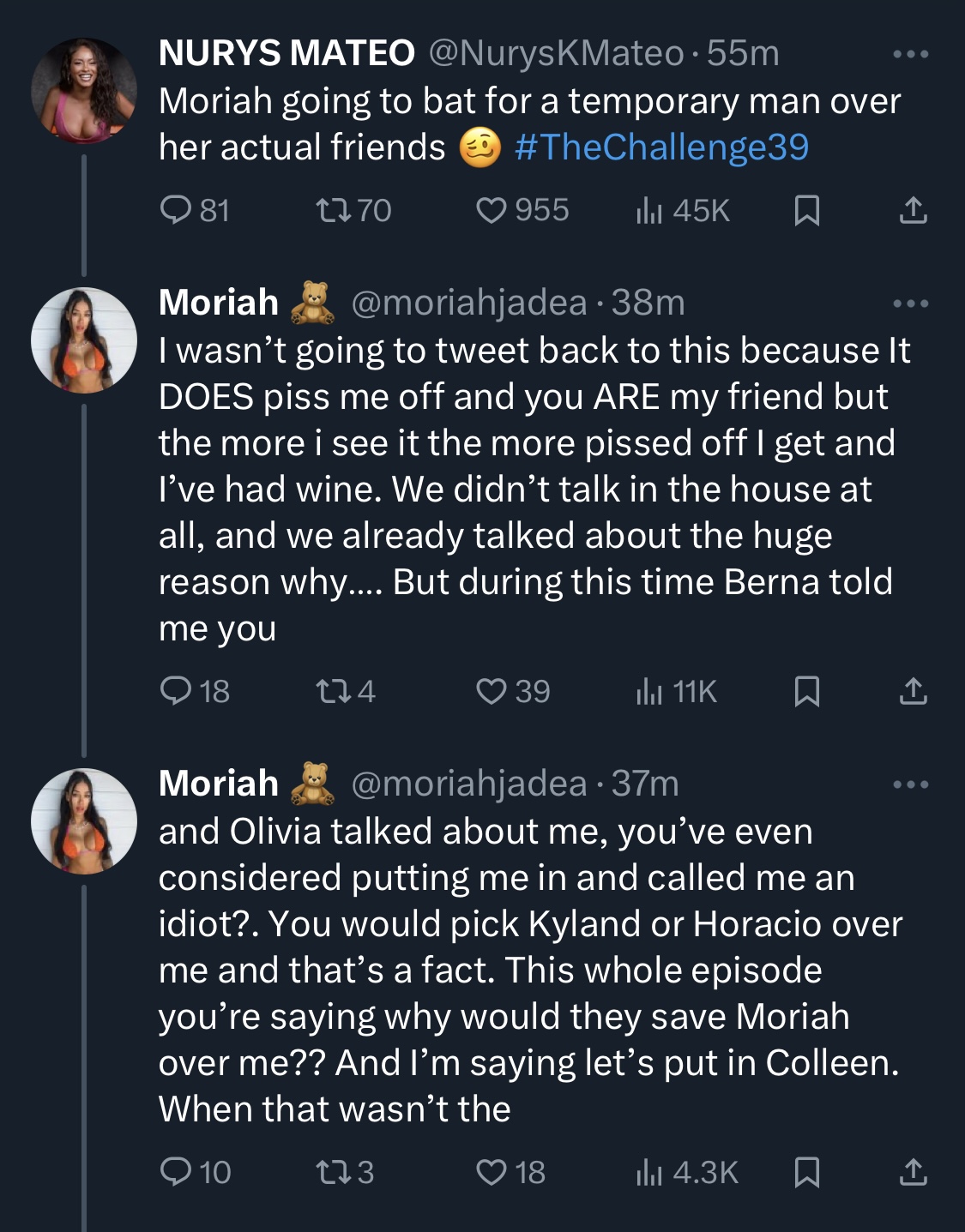Open Nurys Mateo's profile picture
965x1232 pixels.
coord(84,91)
